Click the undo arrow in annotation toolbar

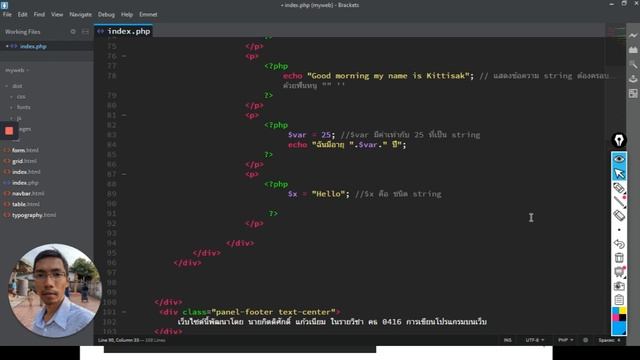click(619, 244)
